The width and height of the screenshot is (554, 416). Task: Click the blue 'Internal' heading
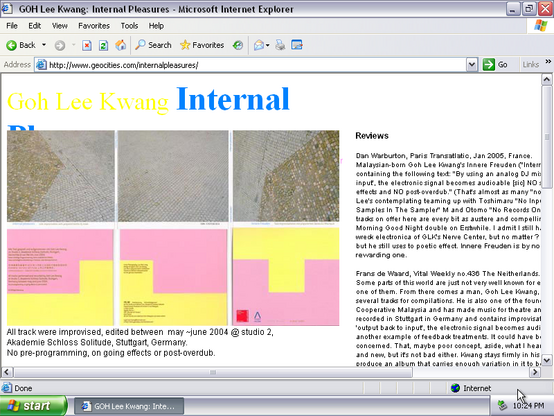coord(233,99)
